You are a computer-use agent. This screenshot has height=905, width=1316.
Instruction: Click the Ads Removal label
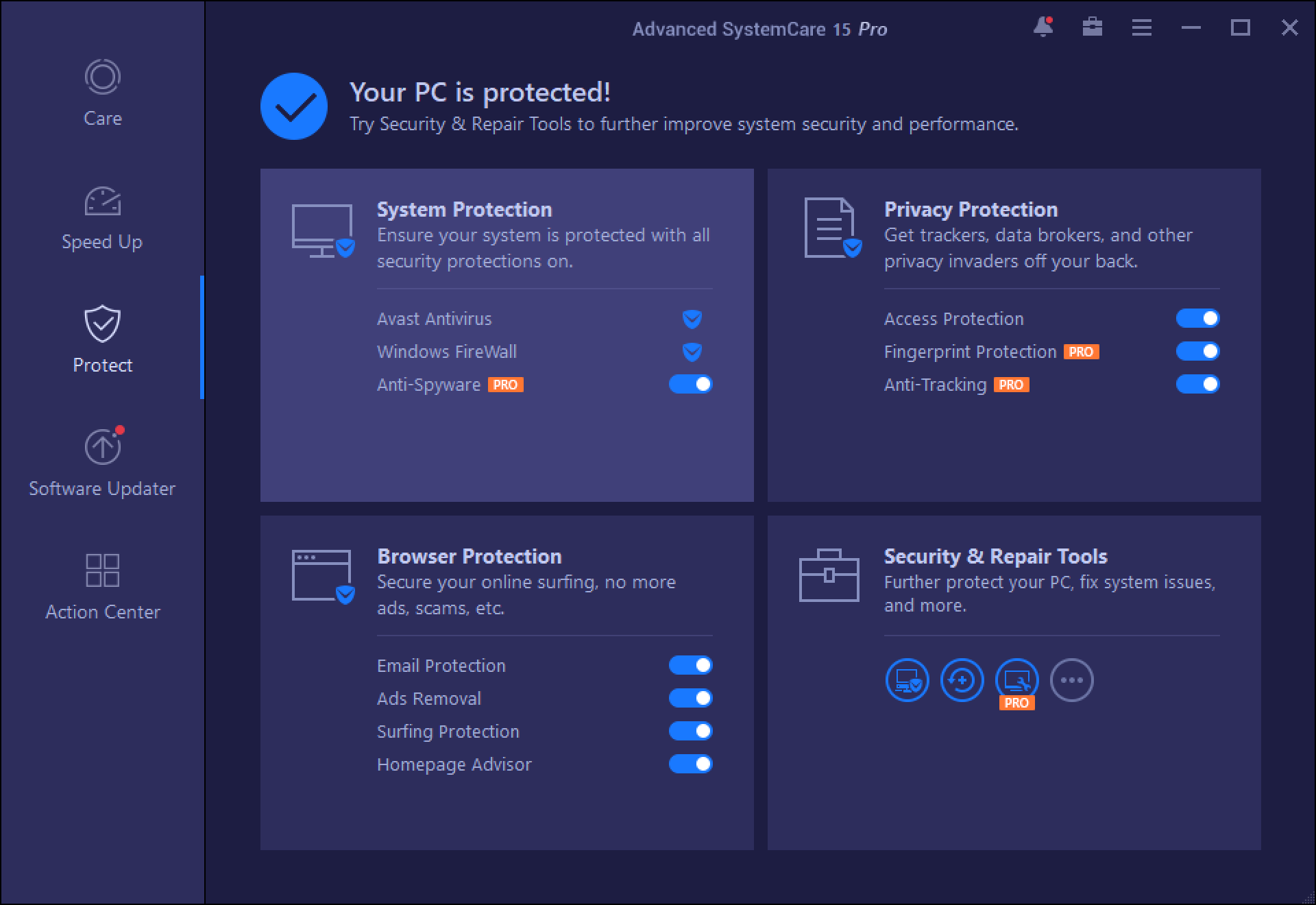pos(429,699)
